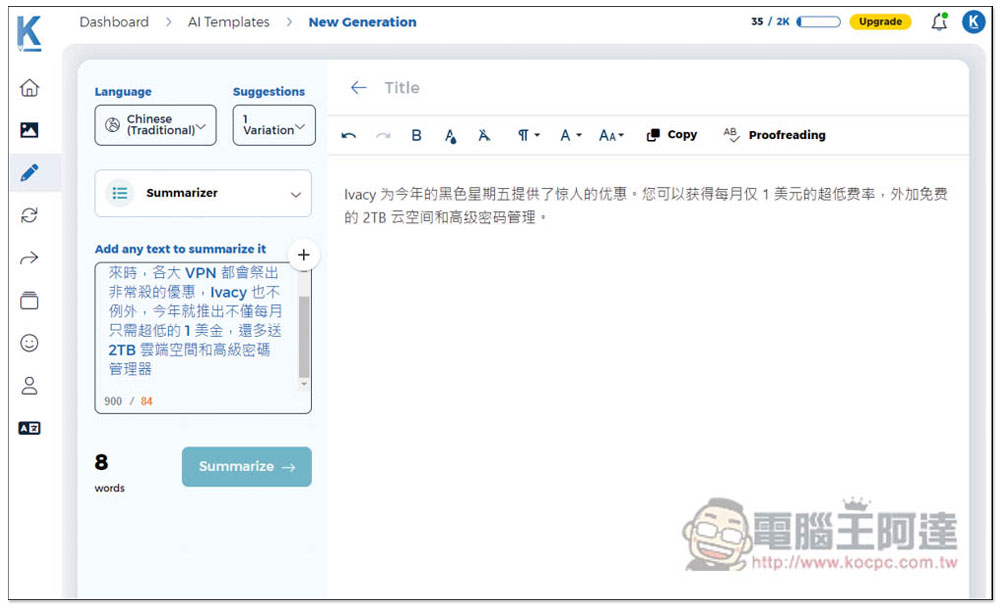Click New Generation breadcrumb
This screenshot has height=607, width=1000.
click(362, 22)
